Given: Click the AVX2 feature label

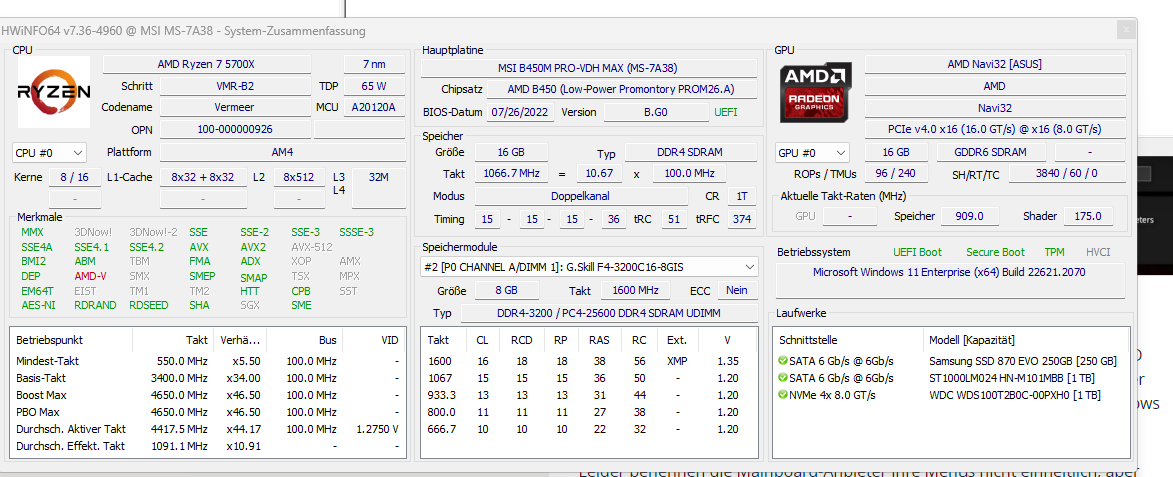Looking at the screenshot, I should click(252, 247).
